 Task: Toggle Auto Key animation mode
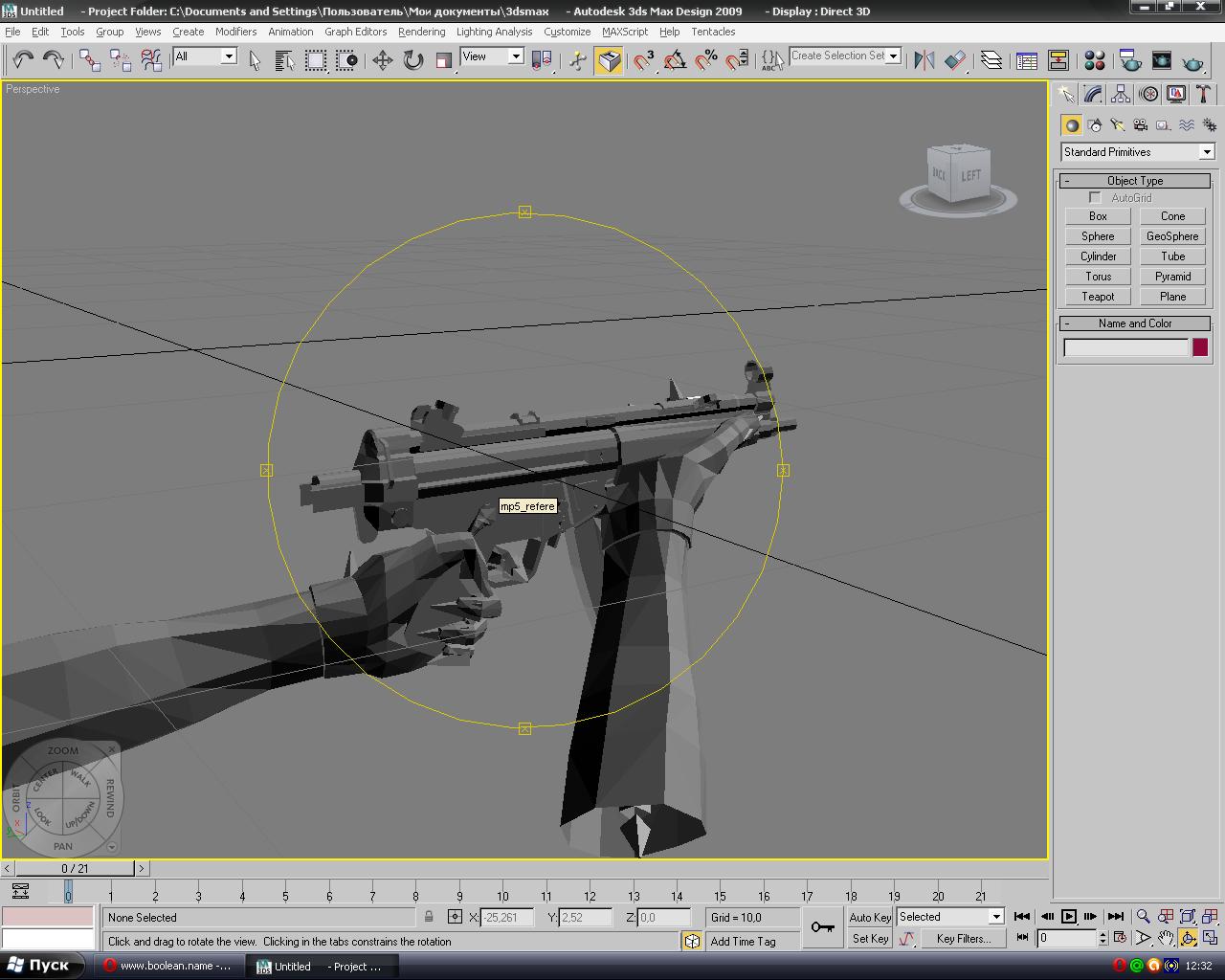point(869,917)
